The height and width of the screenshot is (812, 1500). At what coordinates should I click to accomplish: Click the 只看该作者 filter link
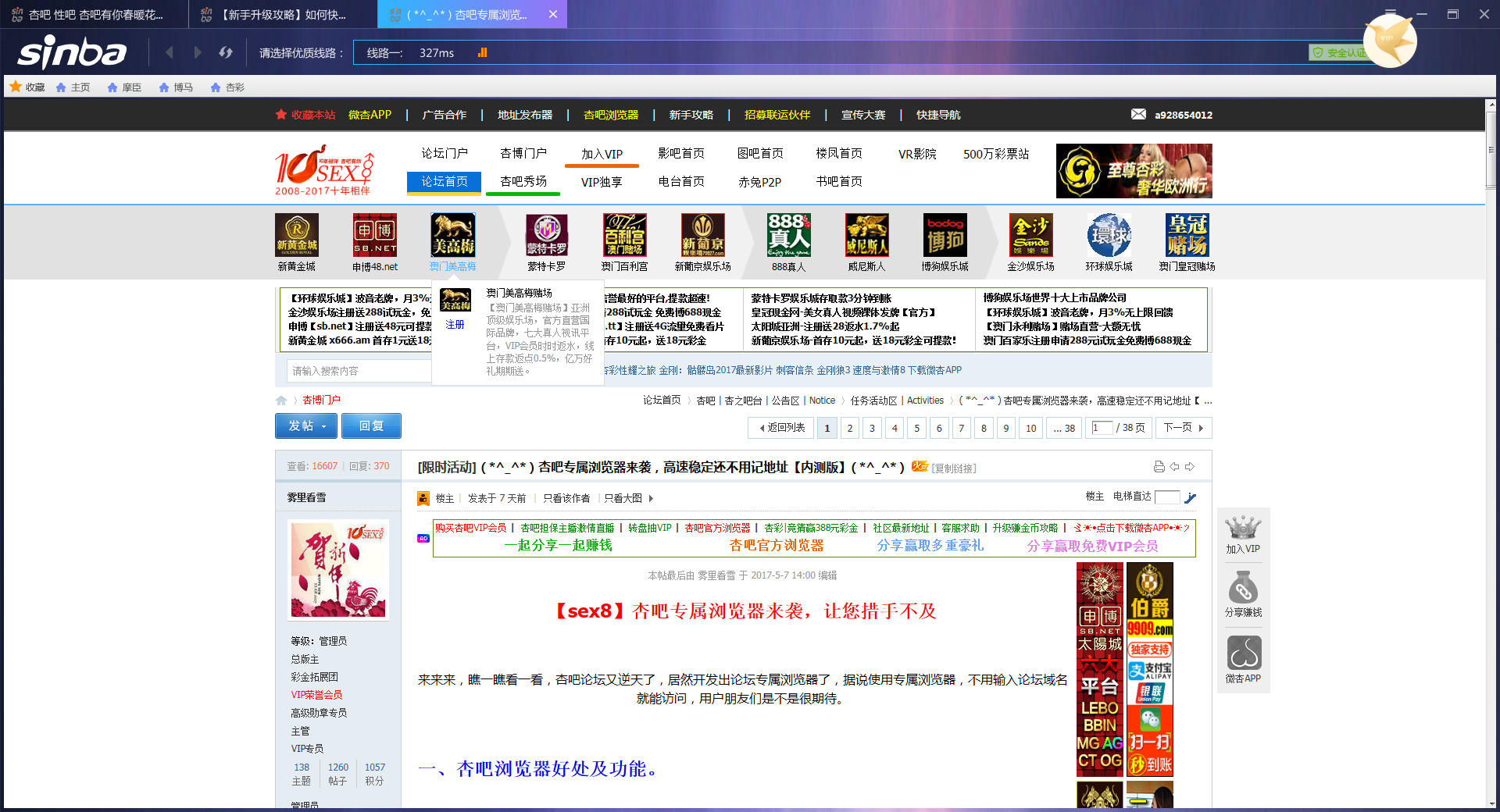(x=566, y=498)
